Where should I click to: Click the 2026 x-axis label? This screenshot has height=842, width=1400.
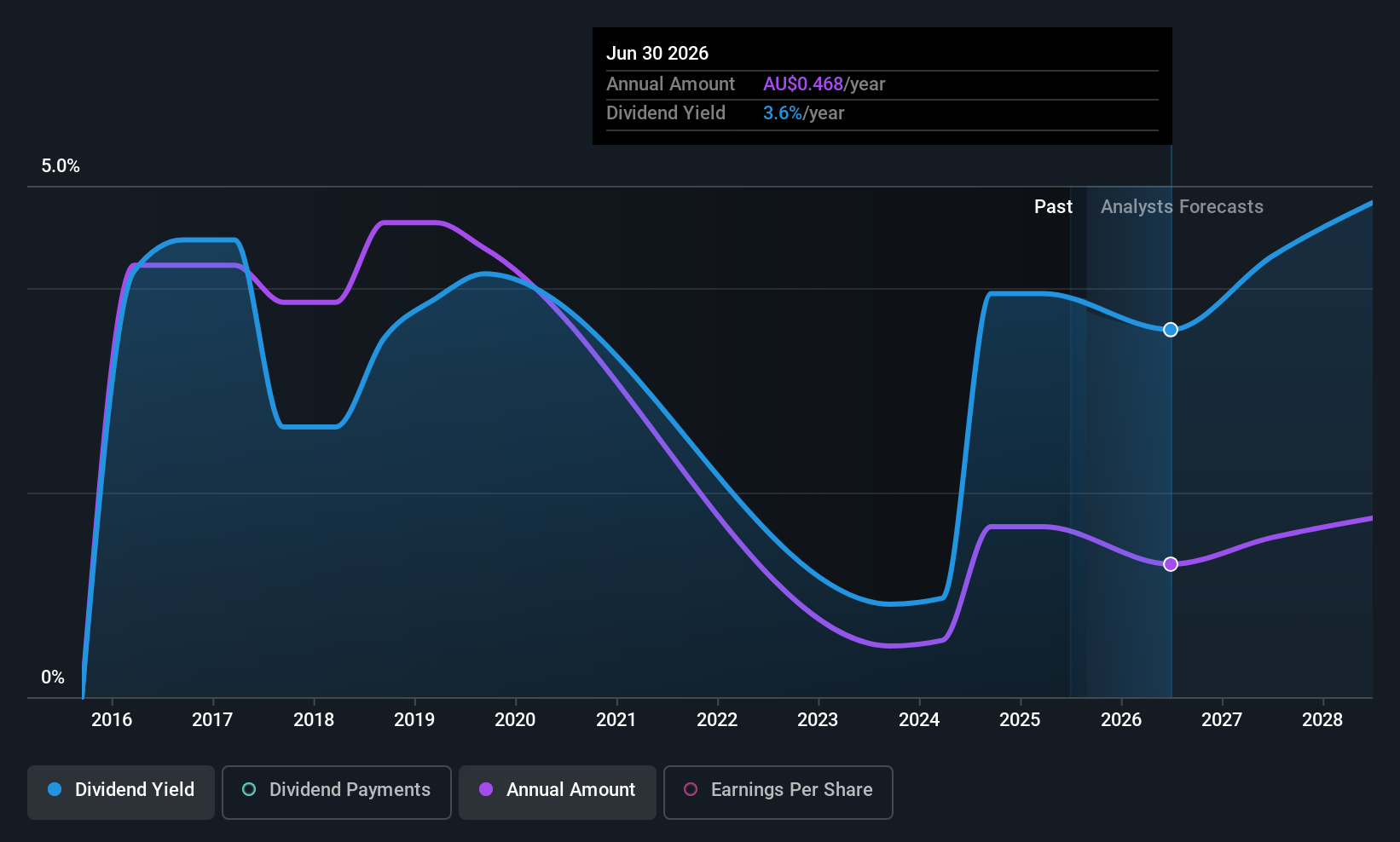click(1121, 720)
